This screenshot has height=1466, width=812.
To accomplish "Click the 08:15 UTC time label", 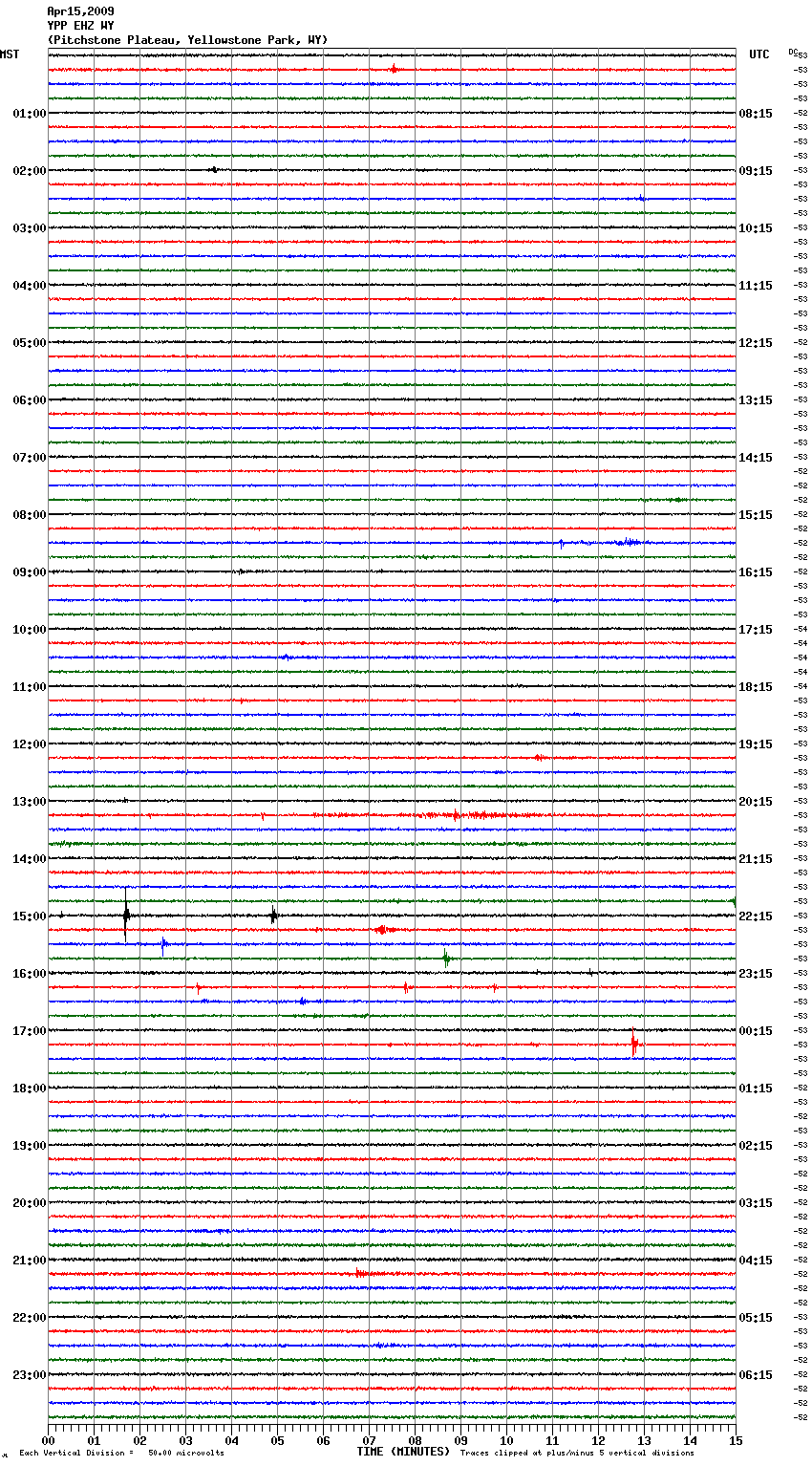I will [x=756, y=114].
